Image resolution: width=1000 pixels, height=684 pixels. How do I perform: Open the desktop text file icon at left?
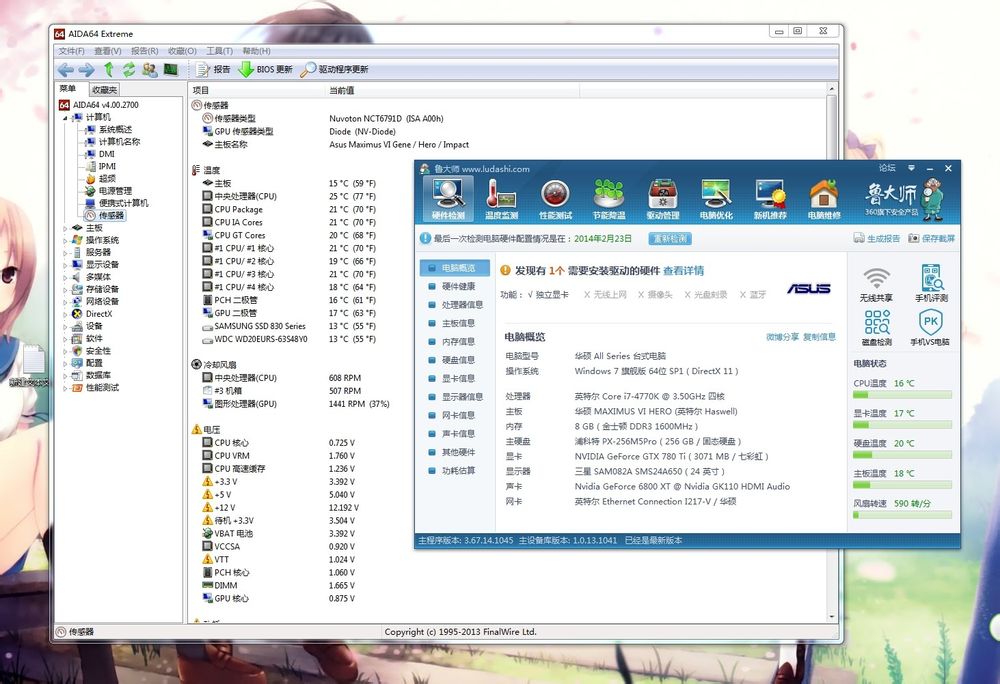[x=29, y=366]
